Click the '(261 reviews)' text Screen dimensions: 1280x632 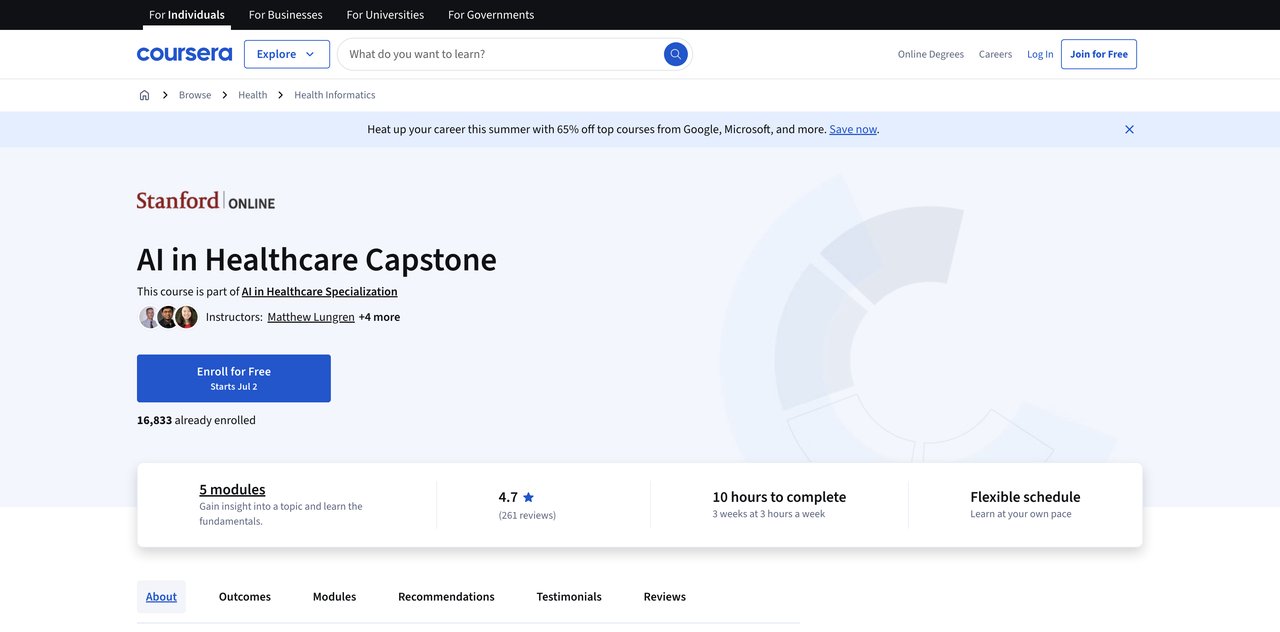[527, 515]
